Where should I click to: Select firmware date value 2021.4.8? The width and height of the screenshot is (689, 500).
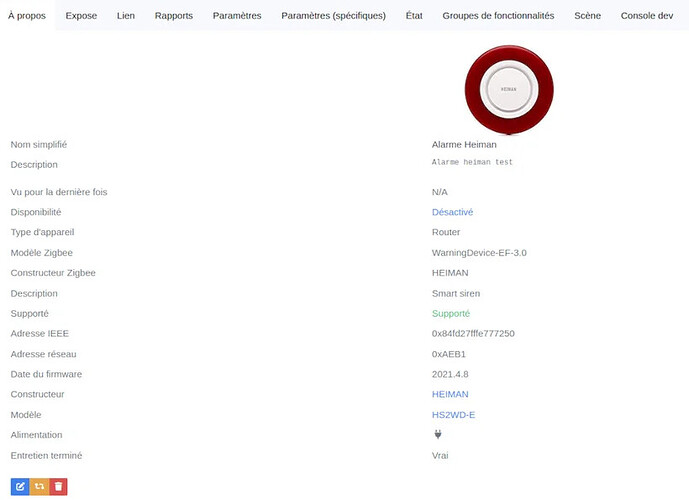[x=450, y=374]
